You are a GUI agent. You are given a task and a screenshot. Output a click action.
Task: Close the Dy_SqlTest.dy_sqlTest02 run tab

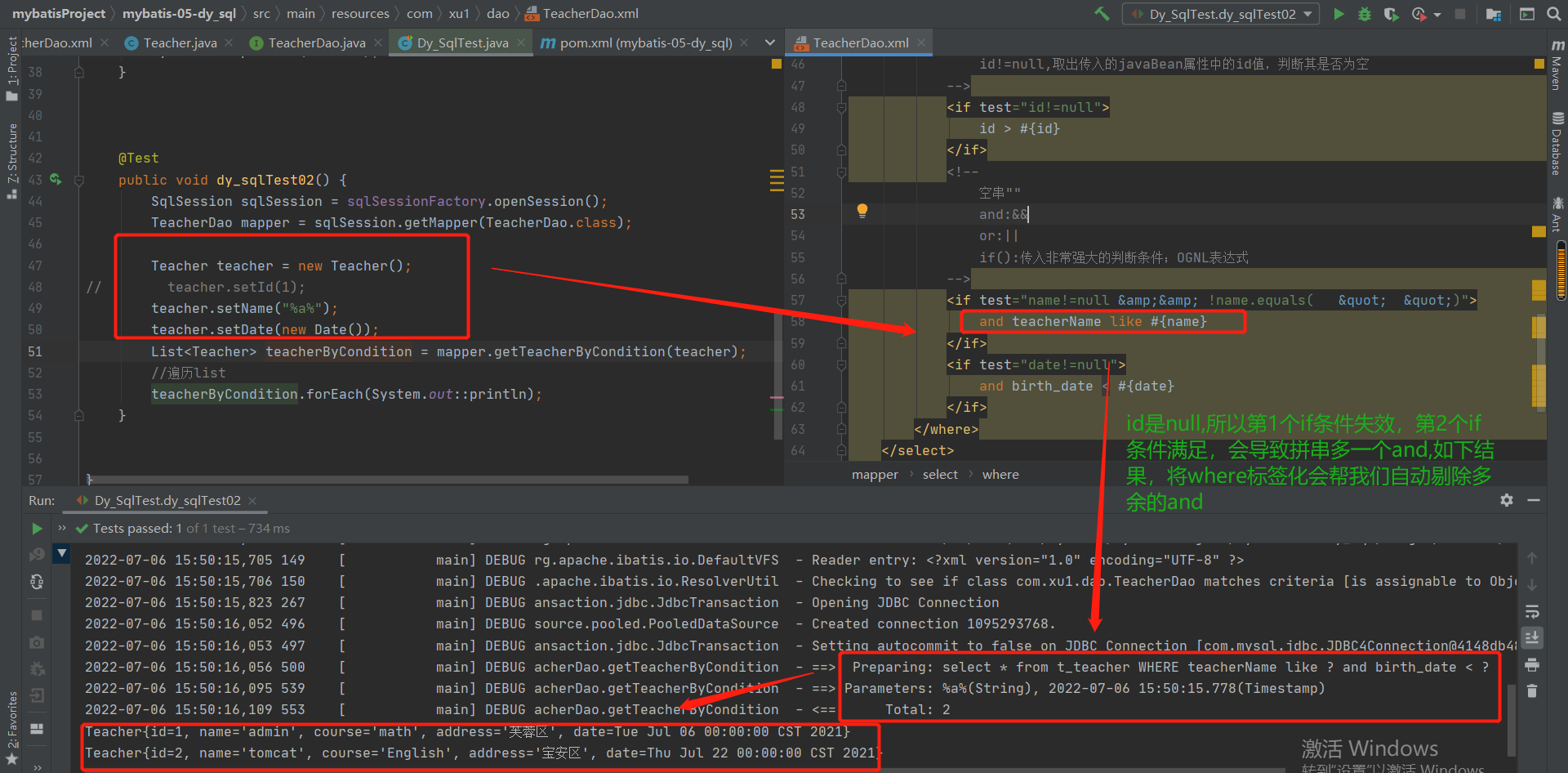[252, 501]
